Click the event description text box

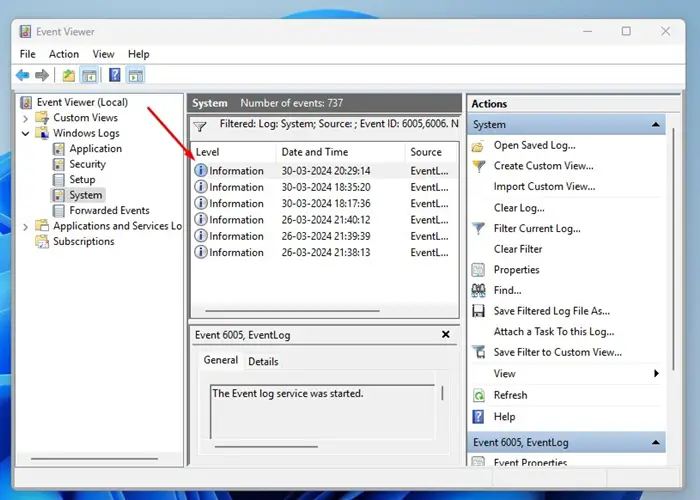pyautogui.click(x=322, y=412)
